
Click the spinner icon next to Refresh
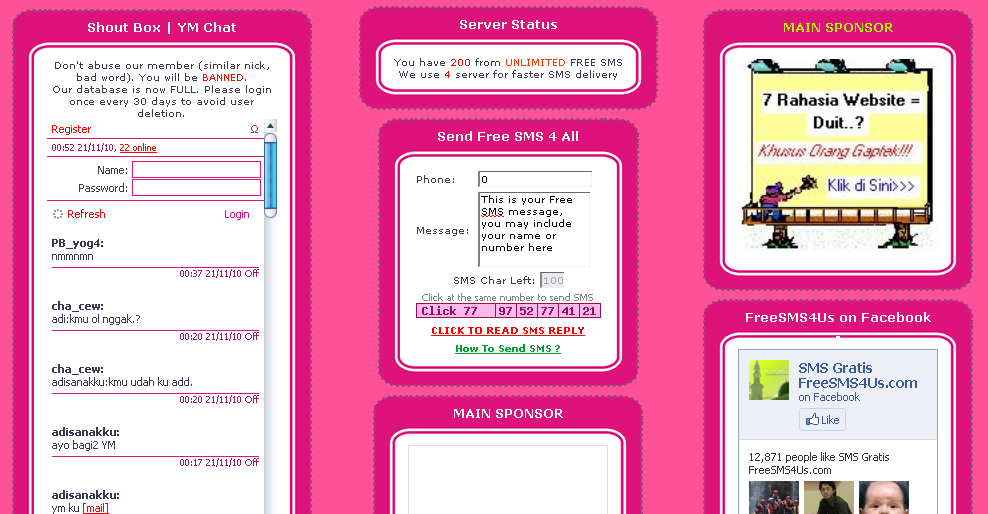[x=57, y=214]
